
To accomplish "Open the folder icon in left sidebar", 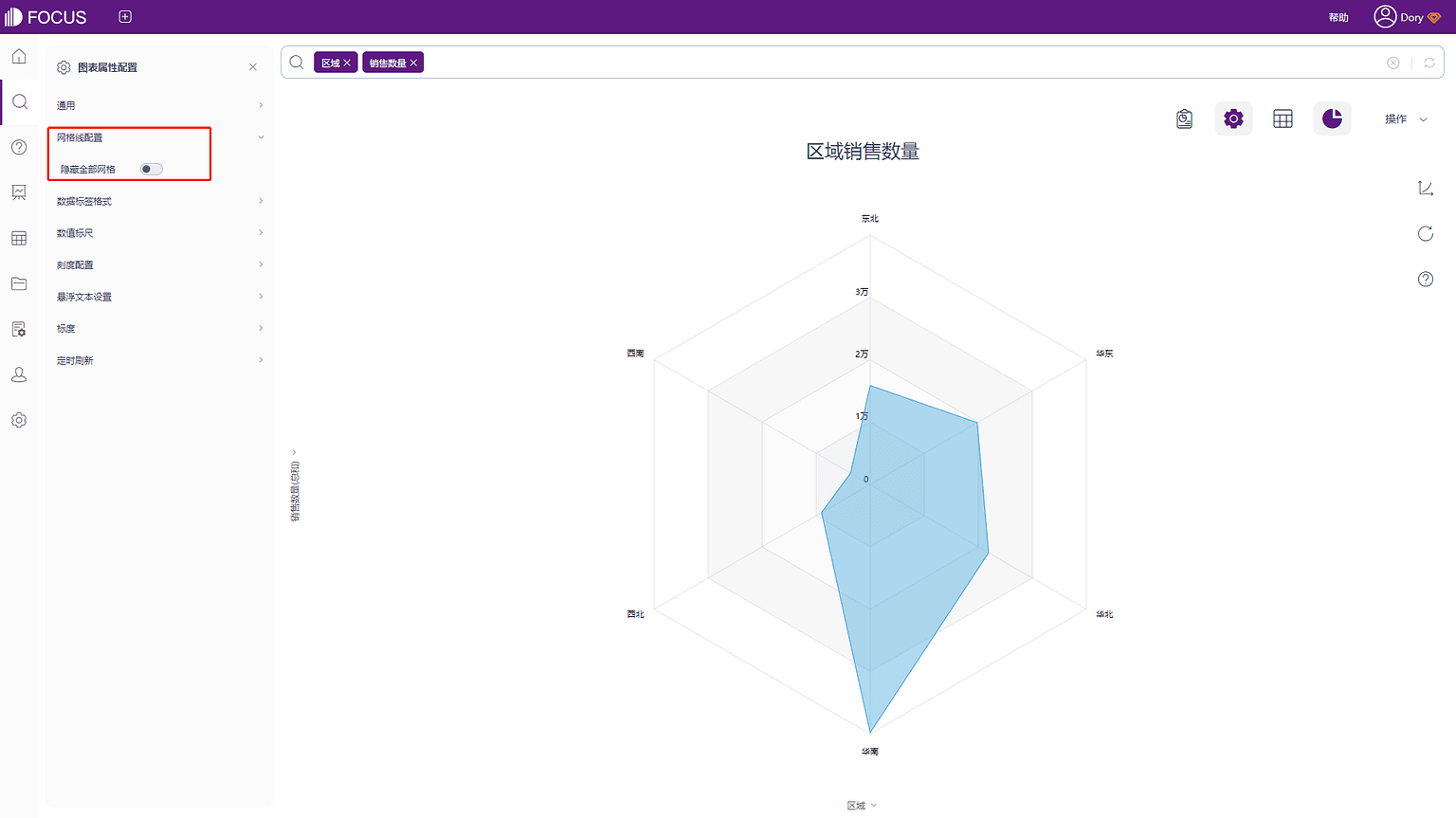I will point(19,283).
